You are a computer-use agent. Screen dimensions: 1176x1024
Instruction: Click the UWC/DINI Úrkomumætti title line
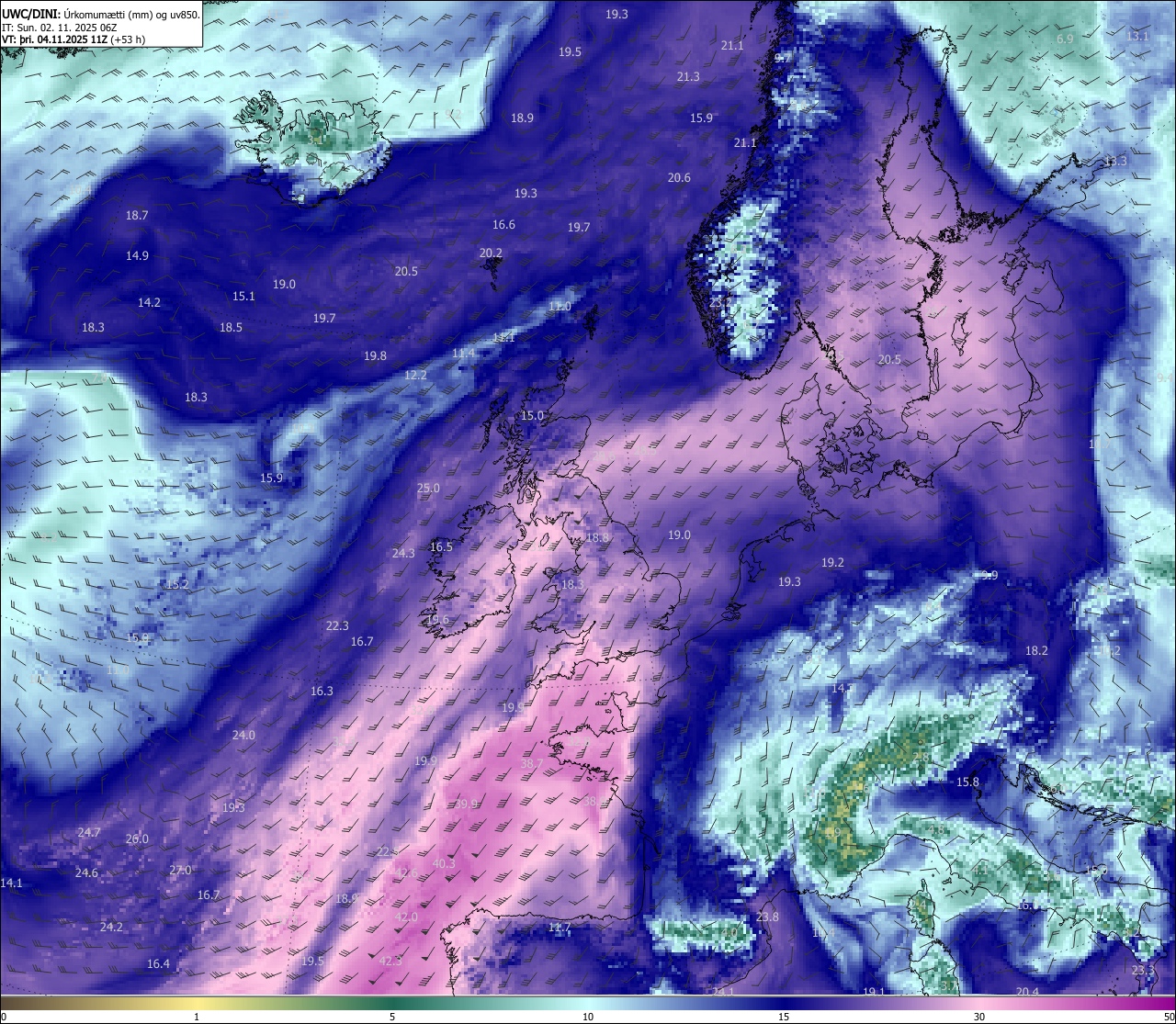tap(101, 14)
